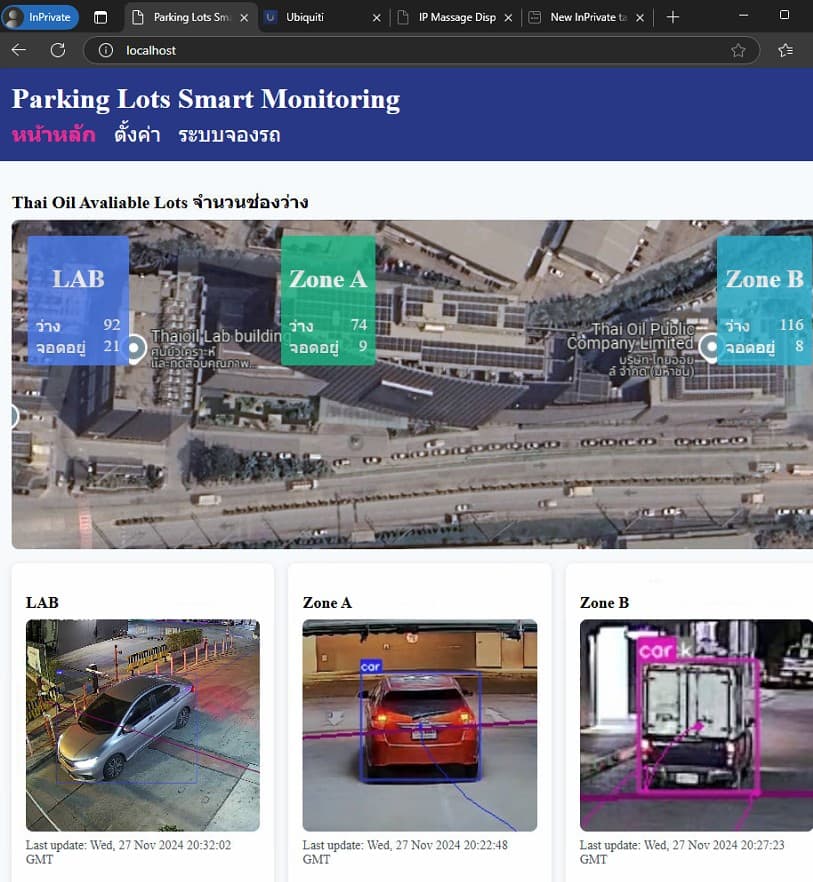Click the Zone A last update 20:22:48 timestamp

(x=405, y=852)
